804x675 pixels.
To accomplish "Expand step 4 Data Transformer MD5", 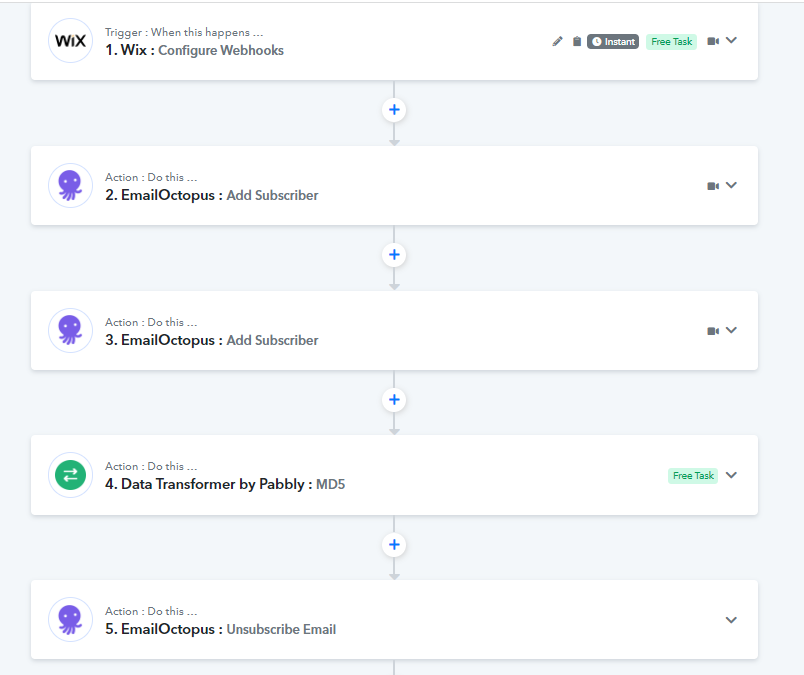I will coord(732,475).
